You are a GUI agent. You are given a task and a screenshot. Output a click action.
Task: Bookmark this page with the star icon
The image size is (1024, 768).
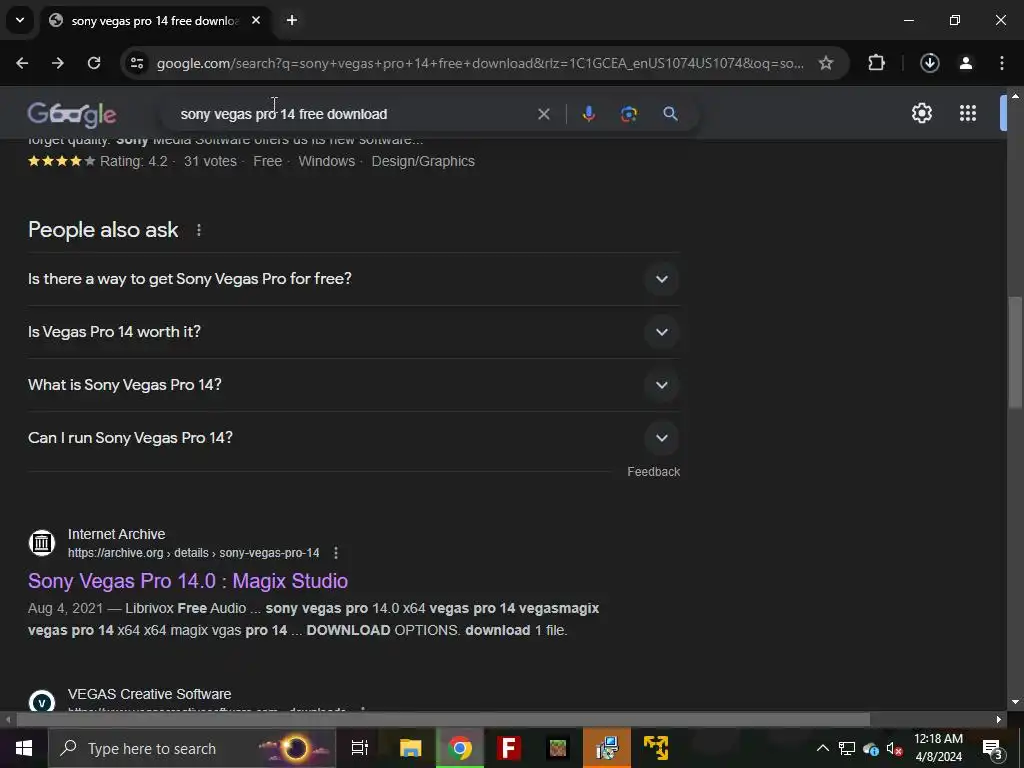coord(825,63)
